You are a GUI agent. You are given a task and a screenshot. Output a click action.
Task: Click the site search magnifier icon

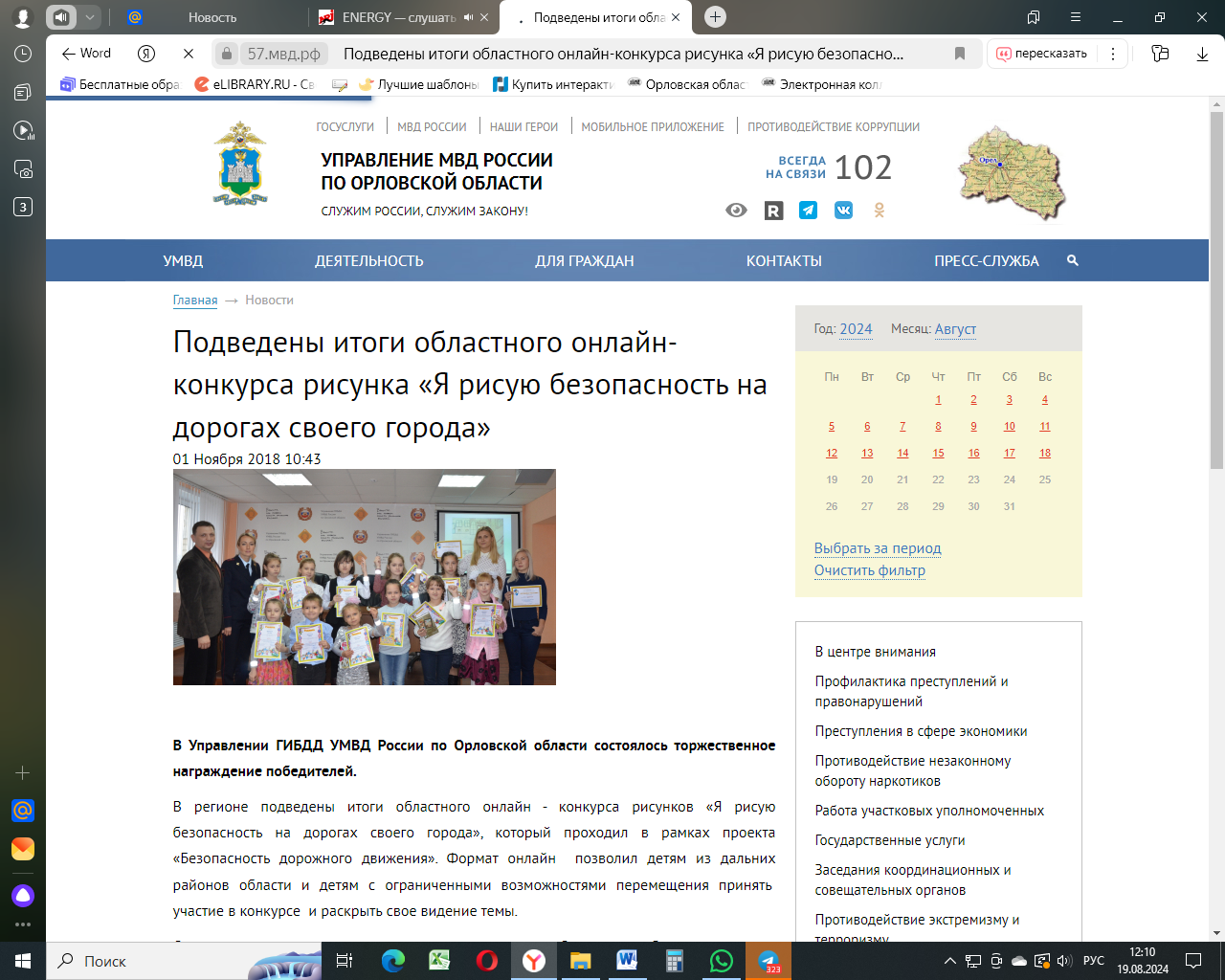coord(1072,260)
